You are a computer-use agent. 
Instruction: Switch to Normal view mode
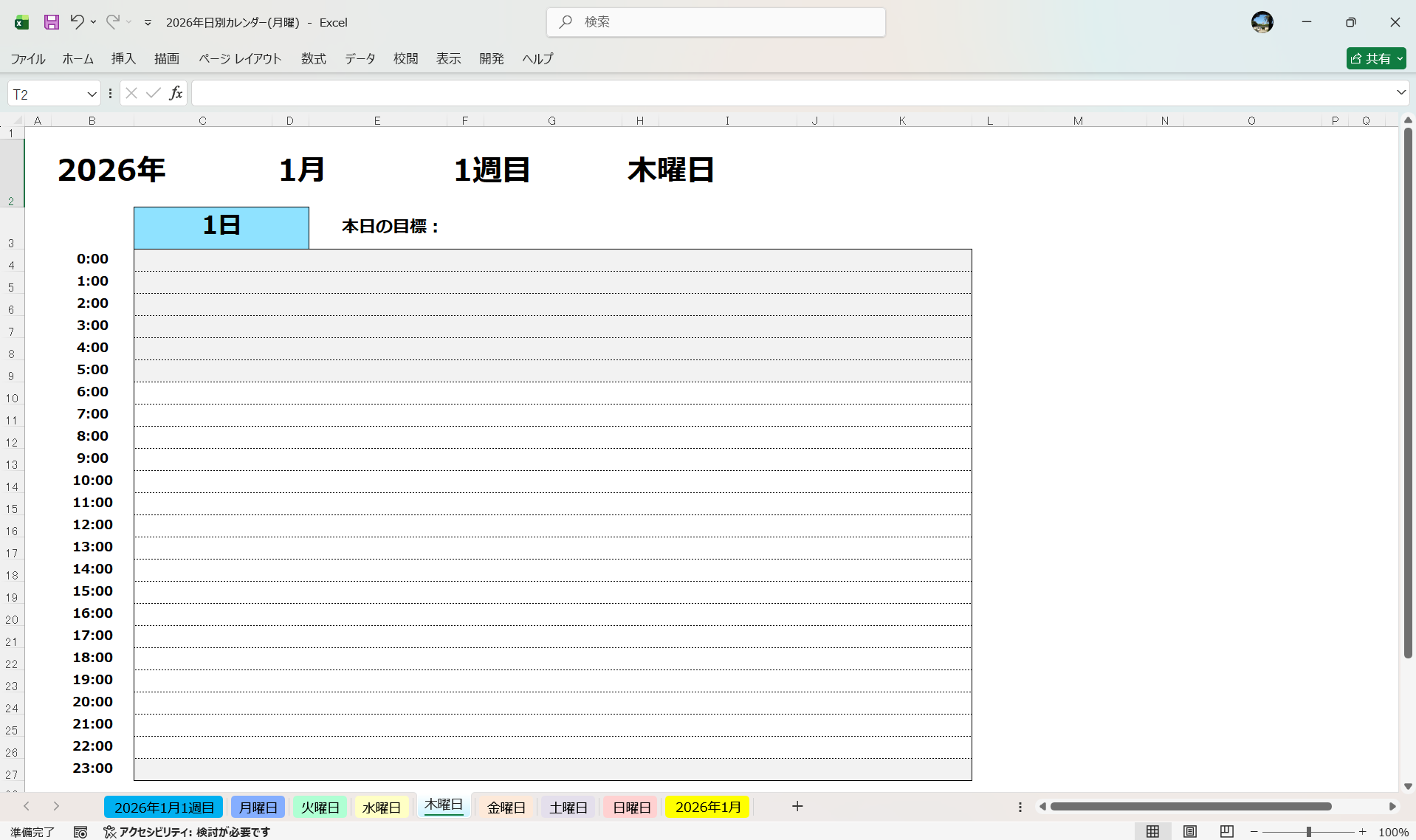pos(1152,832)
